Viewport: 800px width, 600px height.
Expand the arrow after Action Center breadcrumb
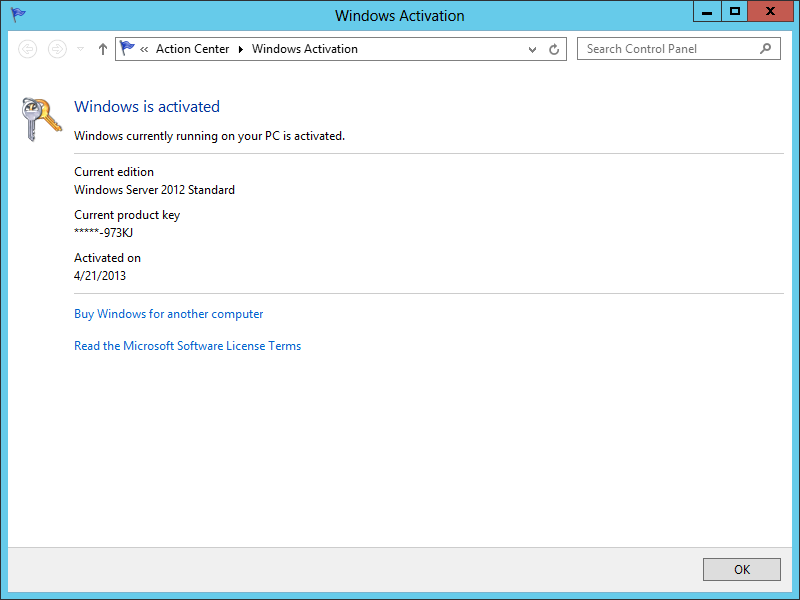coord(241,49)
